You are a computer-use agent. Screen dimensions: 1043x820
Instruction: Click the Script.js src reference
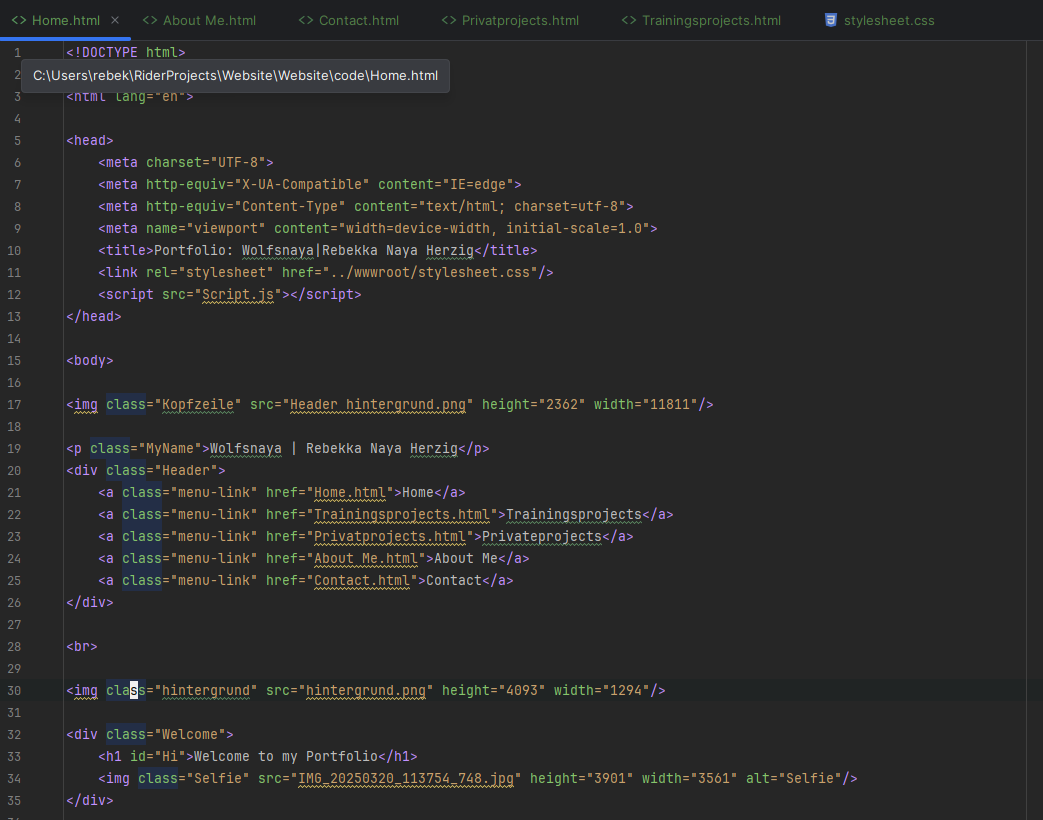click(x=237, y=294)
